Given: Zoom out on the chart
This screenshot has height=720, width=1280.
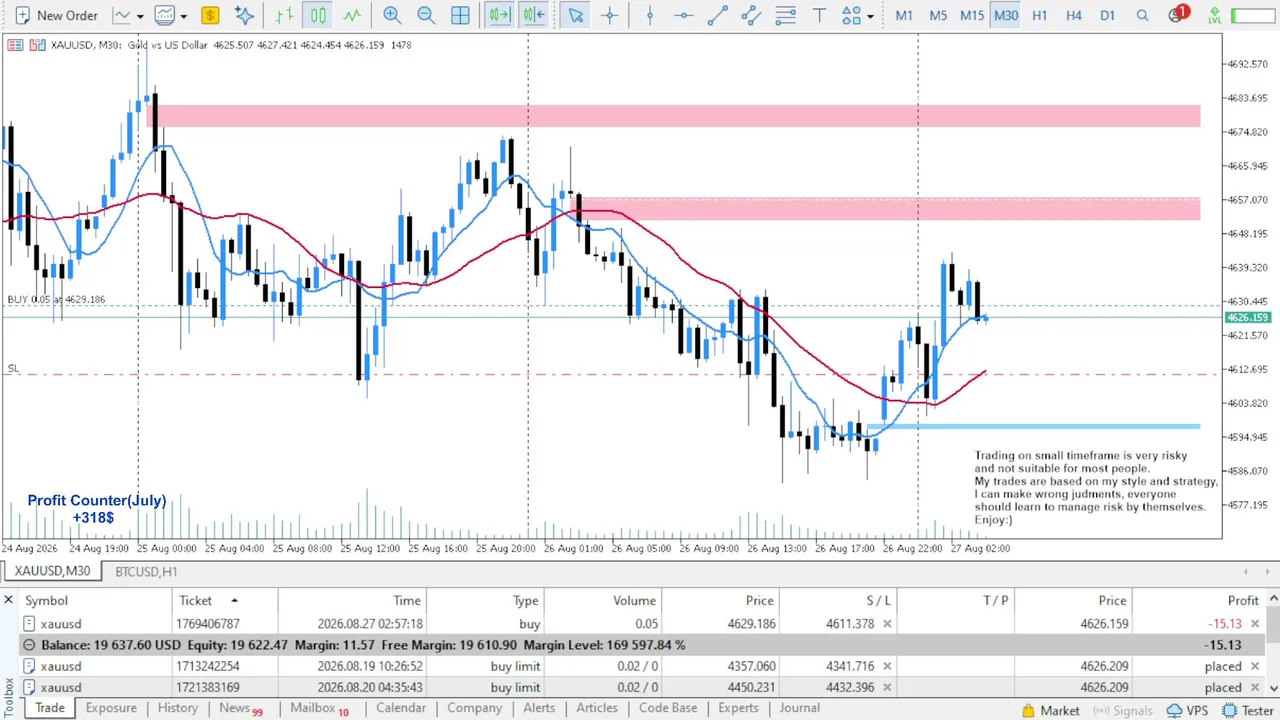Looking at the screenshot, I should pyautogui.click(x=426, y=15).
